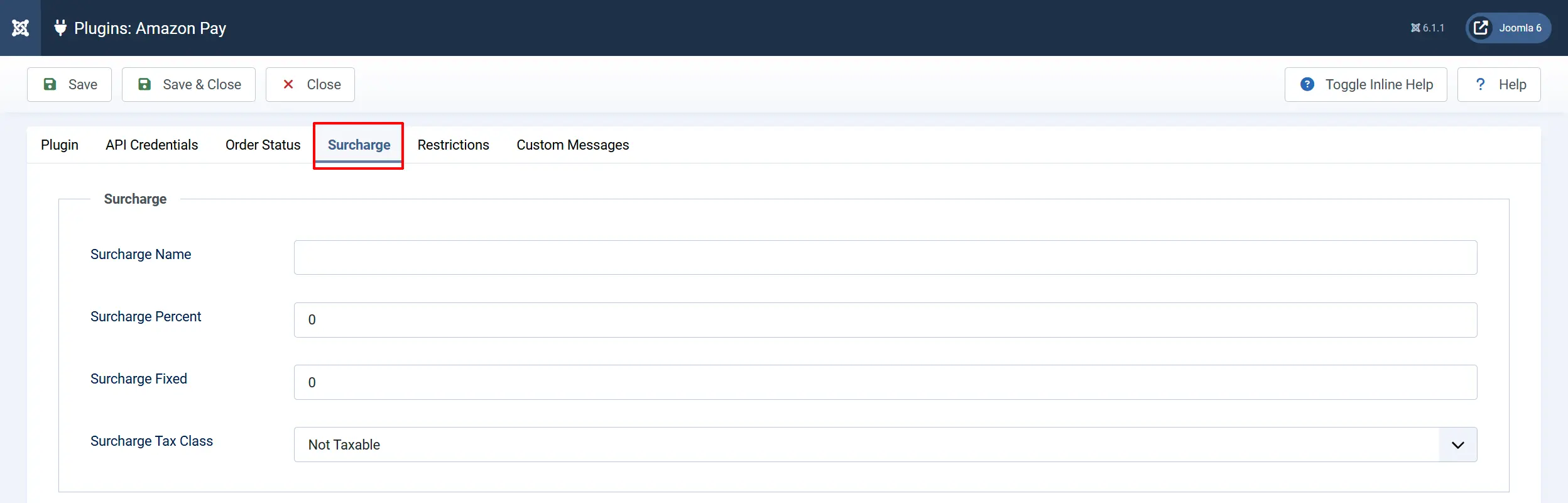This screenshot has height=503, width=1568.
Task: Expand the Surcharge Tax Class dropdown
Action: (x=886, y=445)
